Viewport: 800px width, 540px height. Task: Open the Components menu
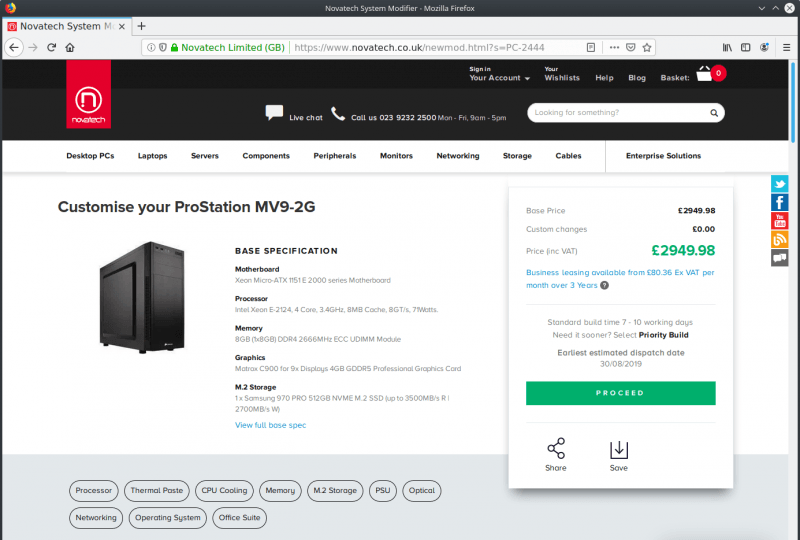266,156
